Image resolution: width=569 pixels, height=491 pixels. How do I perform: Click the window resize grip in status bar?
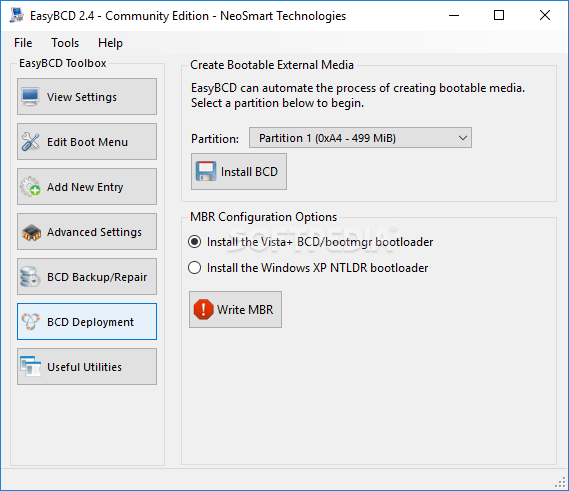[560, 482]
